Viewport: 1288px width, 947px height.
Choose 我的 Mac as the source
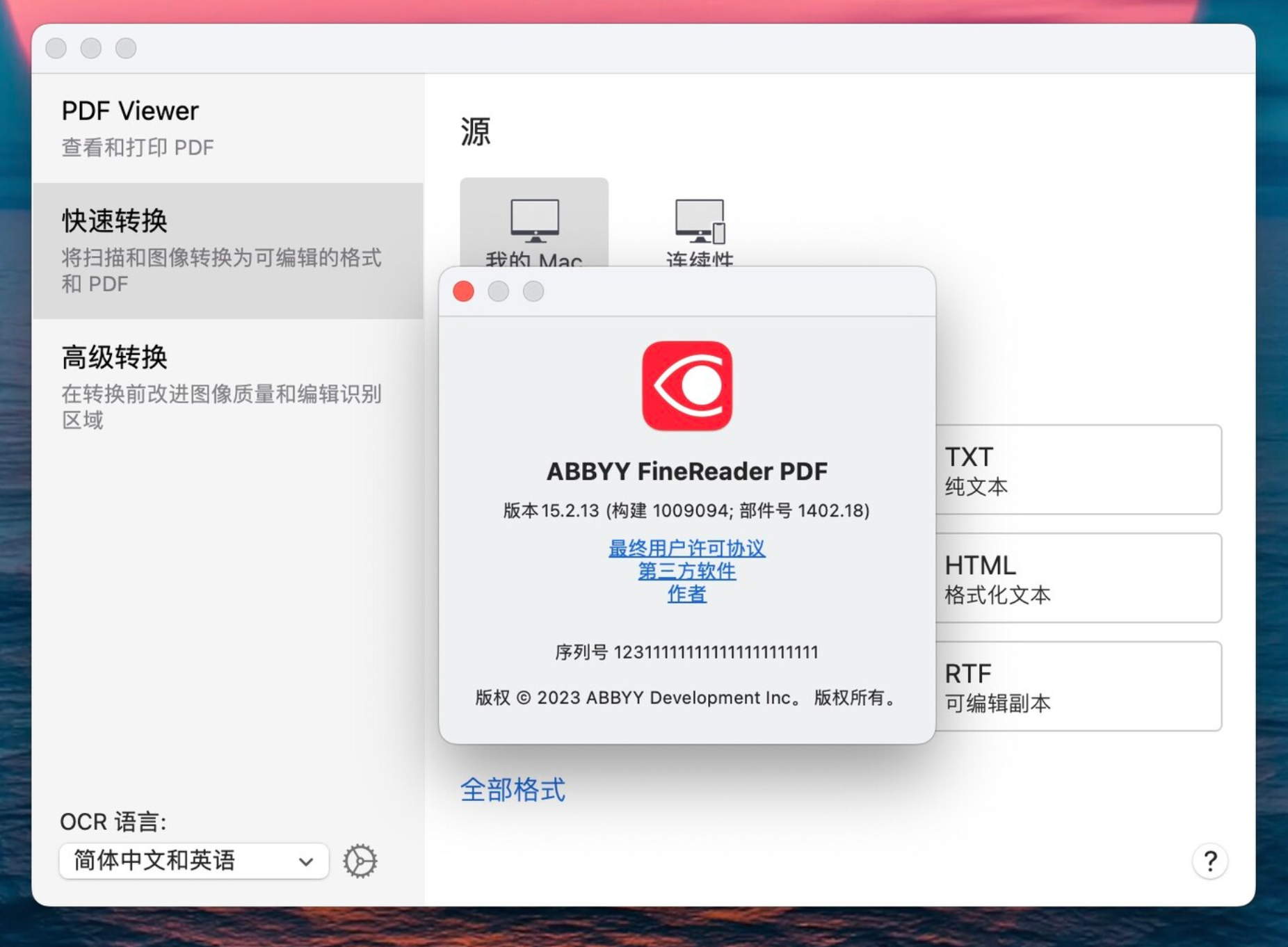(x=534, y=222)
